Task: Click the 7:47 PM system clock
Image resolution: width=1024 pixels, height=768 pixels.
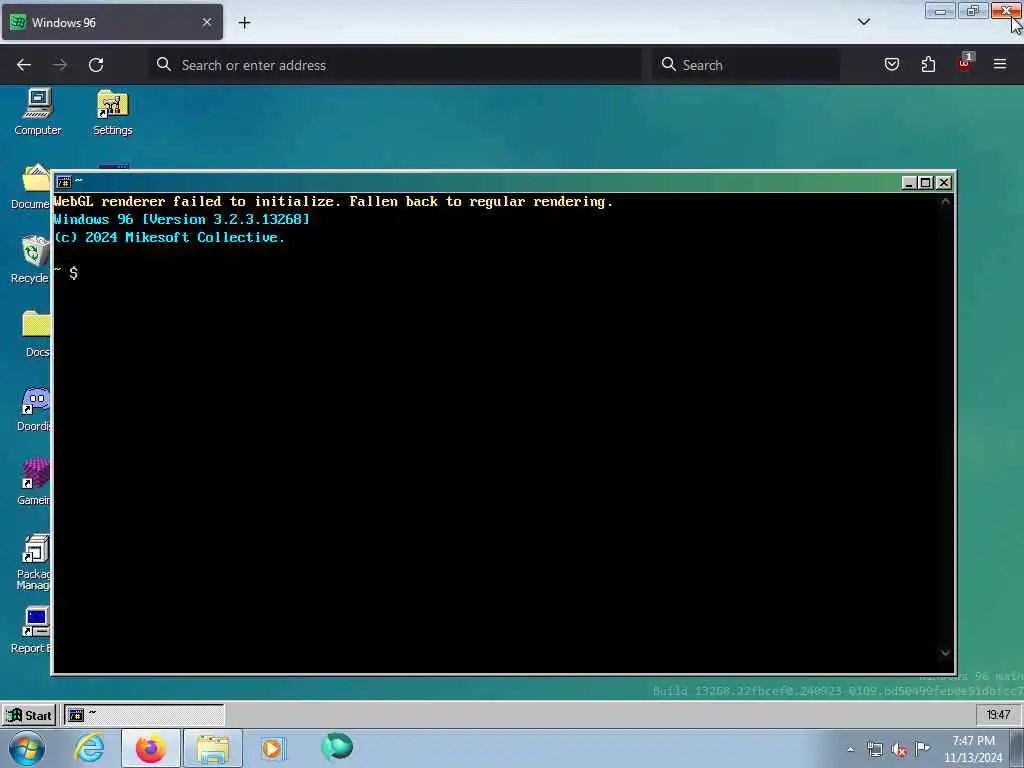Action: point(973,749)
